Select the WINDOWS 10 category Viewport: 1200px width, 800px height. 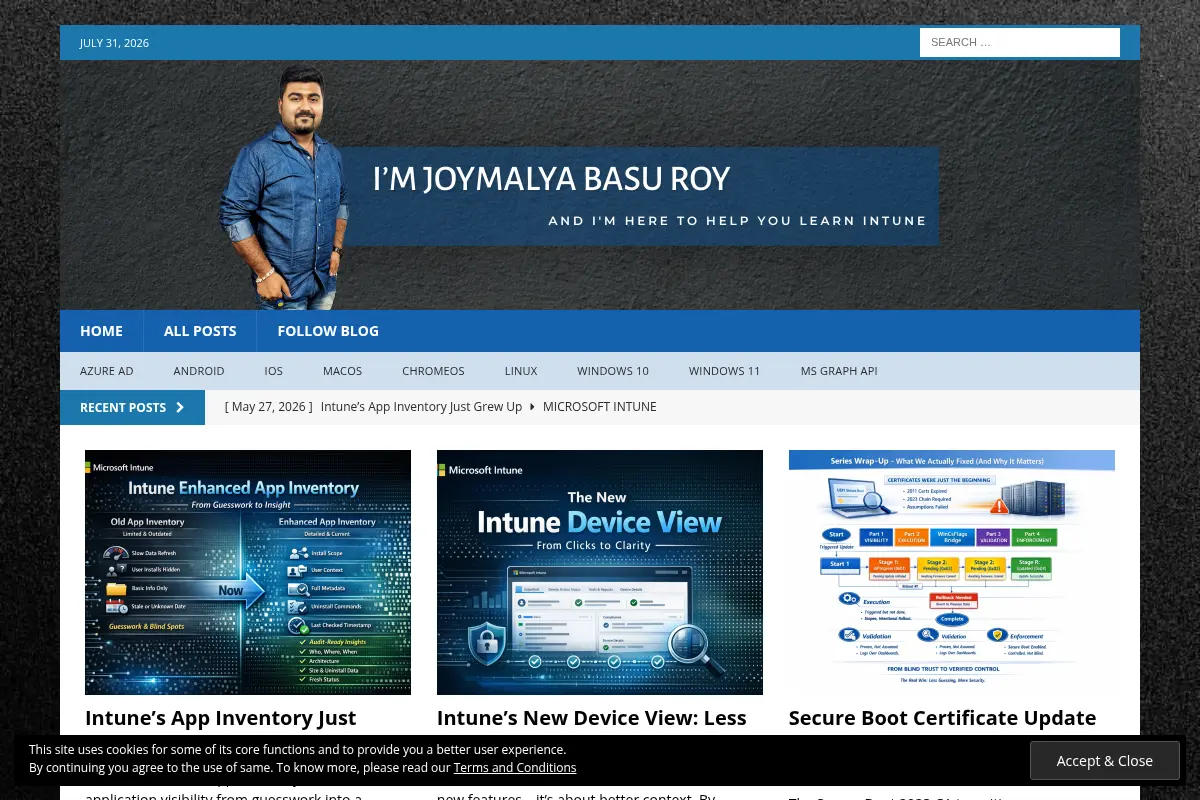tap(613, 371)
